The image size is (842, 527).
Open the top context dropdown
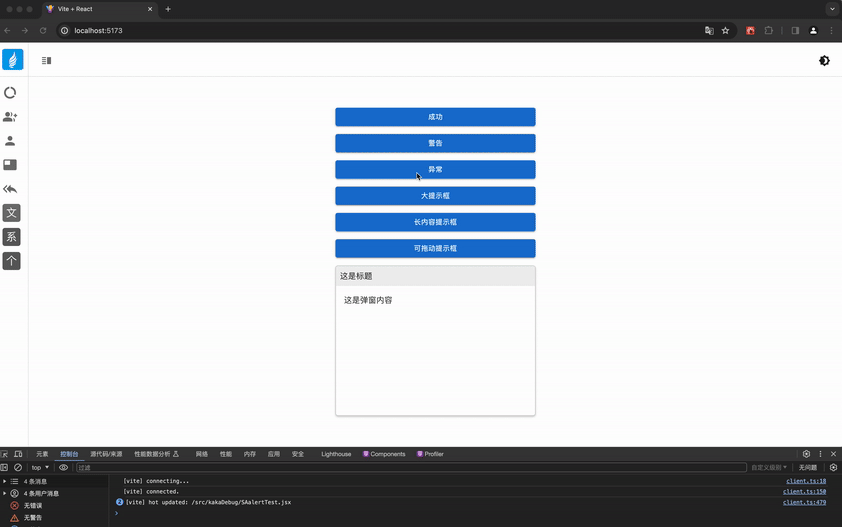(x=40, y=467)
